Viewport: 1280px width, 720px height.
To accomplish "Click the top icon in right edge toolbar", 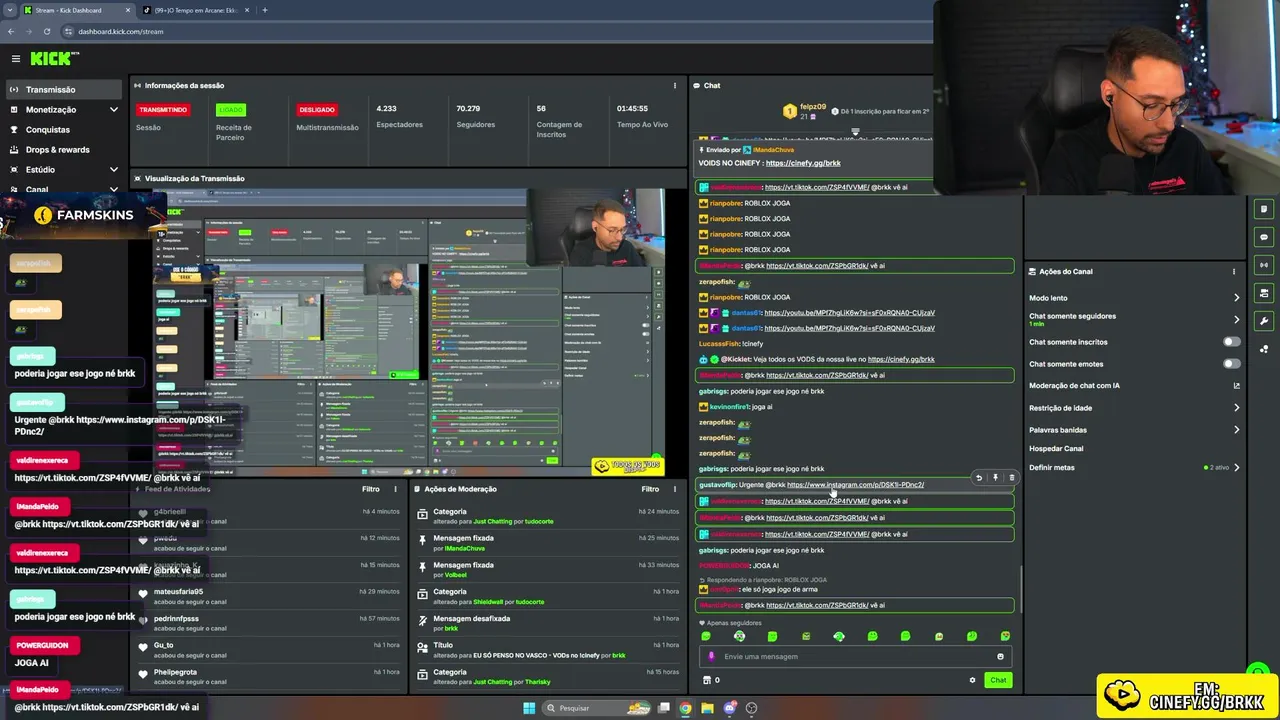I will [1264, 209].
